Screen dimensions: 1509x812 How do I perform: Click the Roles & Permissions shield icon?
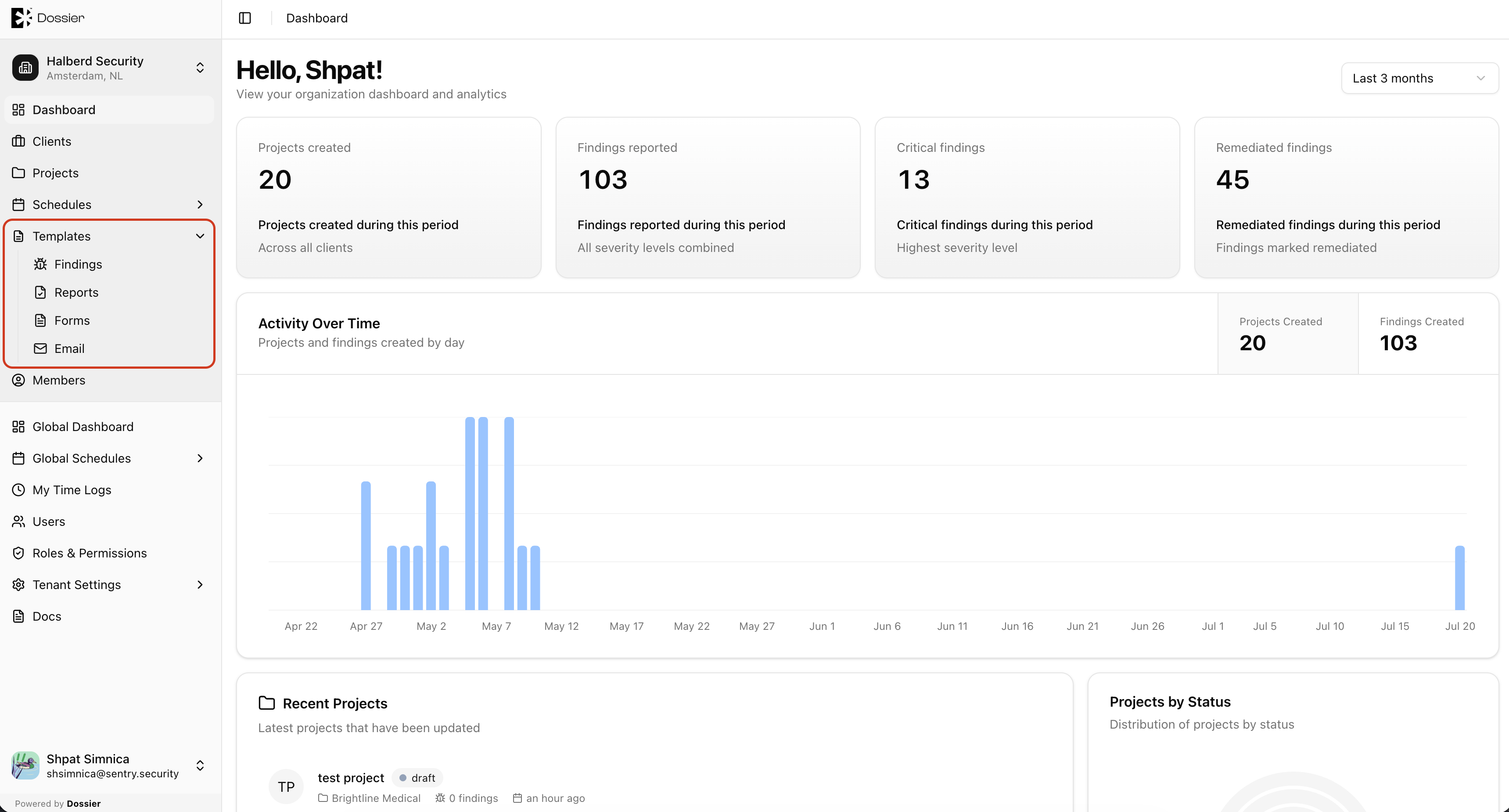point(19,553)
